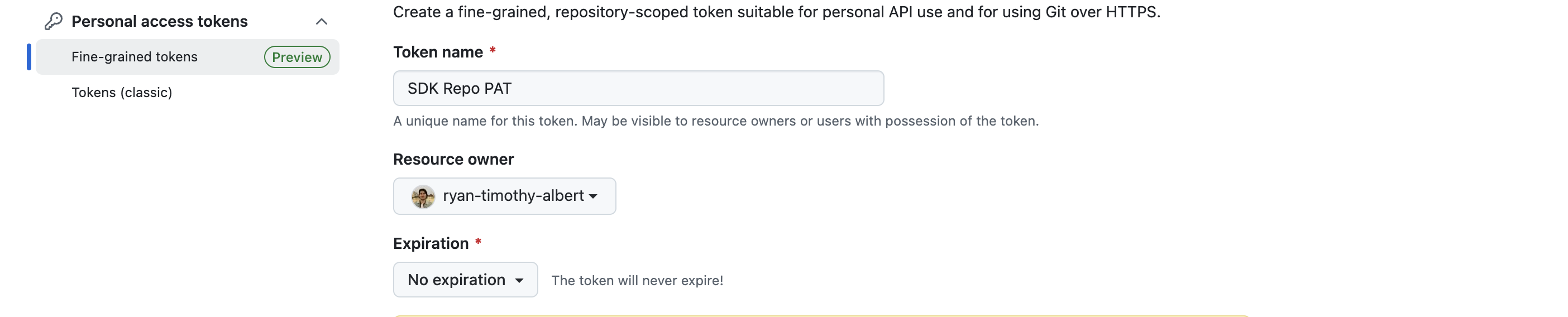Open the No expiration dropdown

(465, 280)
